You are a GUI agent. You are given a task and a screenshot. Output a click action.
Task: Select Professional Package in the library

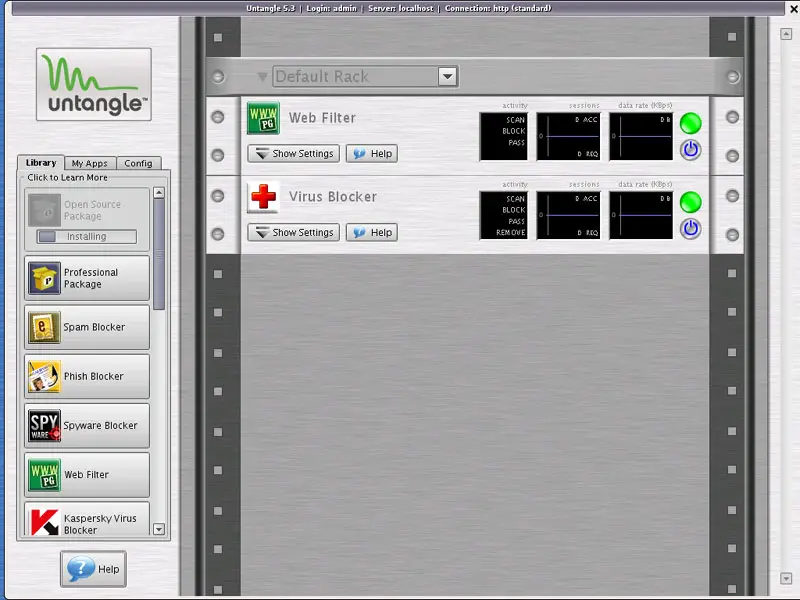pos(87,278)
